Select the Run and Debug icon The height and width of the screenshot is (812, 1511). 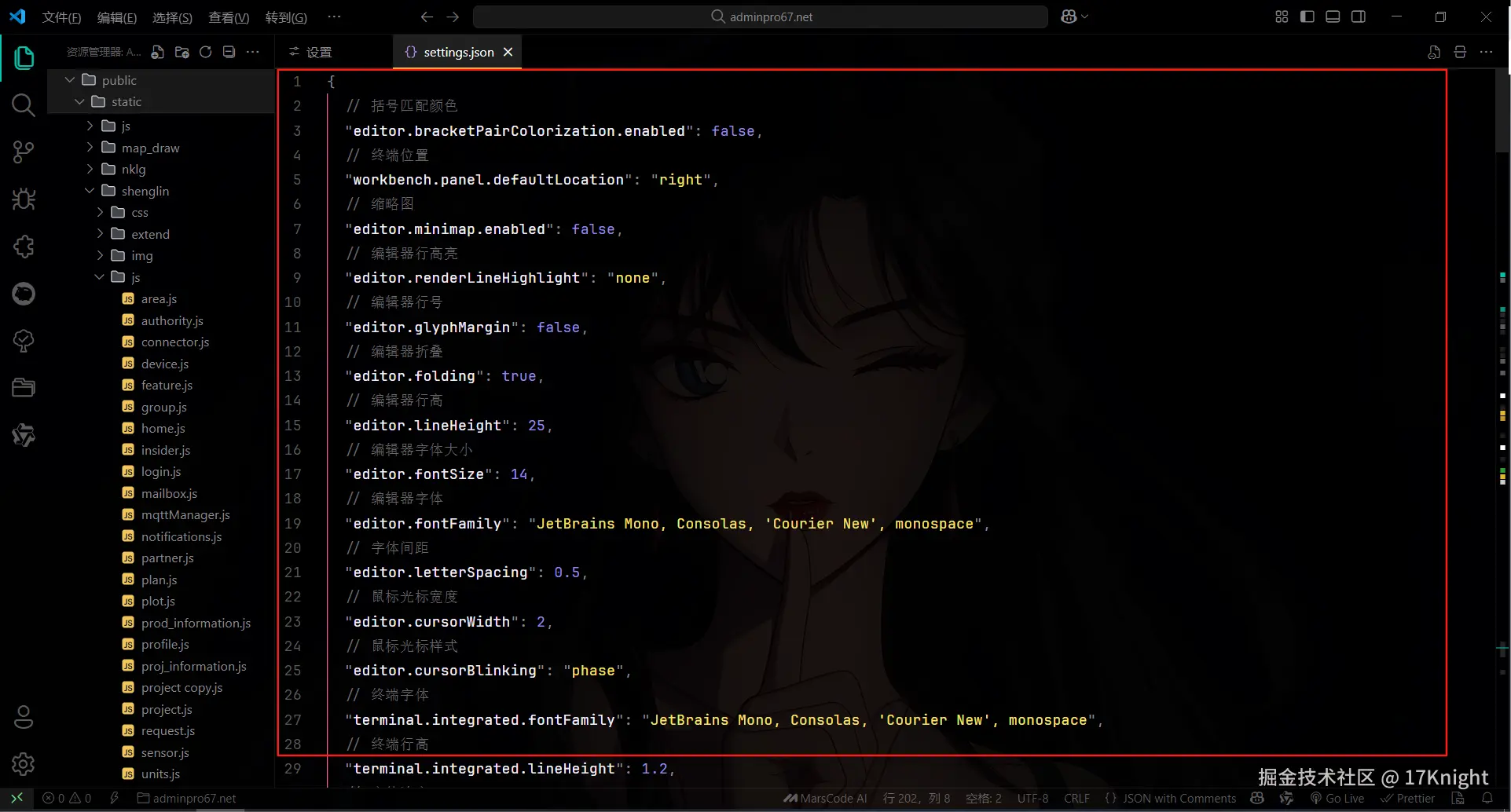click(24, 199)
